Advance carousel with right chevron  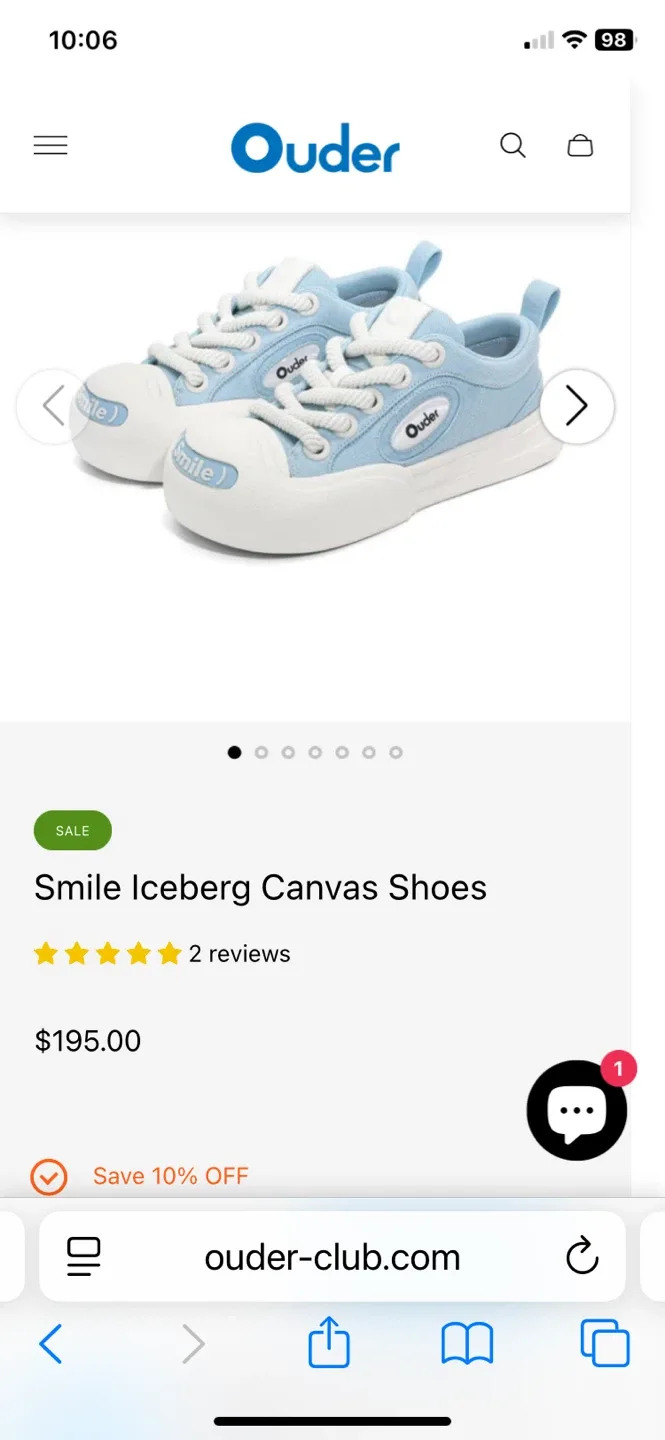(x=577, y=406)
